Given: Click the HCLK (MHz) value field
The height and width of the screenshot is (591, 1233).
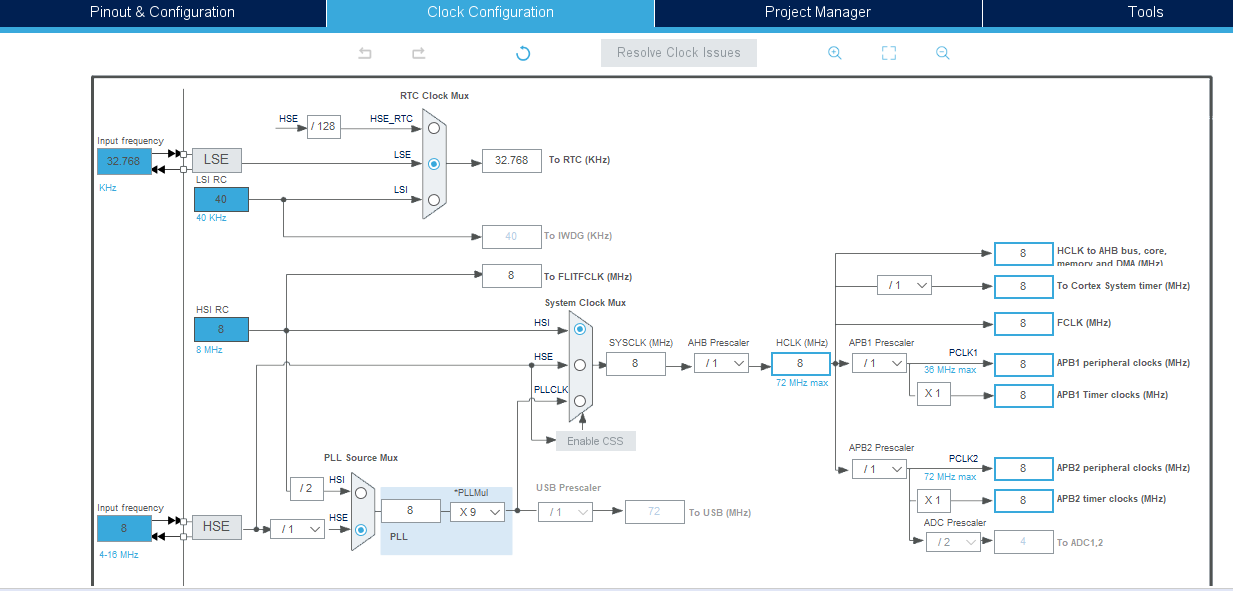Looking at the screenshot, I should pos(801,364).
